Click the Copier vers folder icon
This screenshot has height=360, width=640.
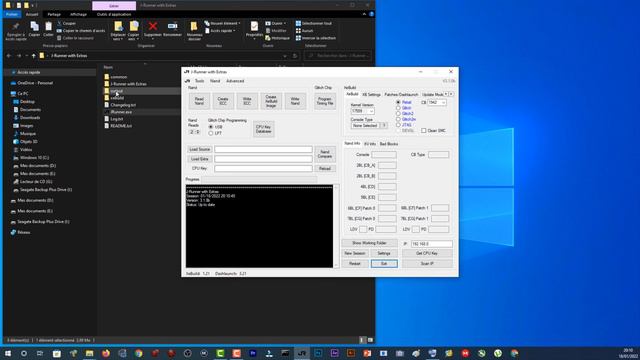[x=133, y=27]
